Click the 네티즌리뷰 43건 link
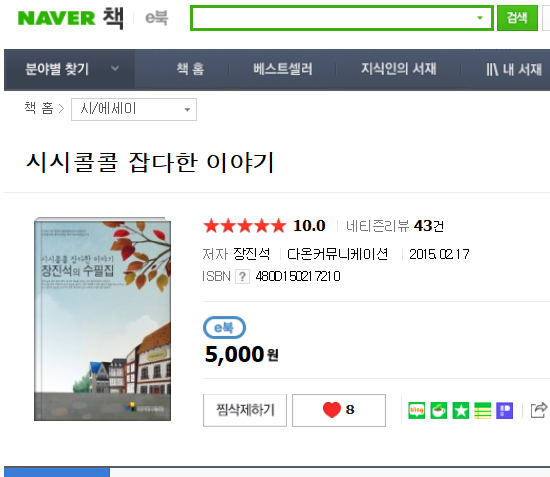The height and width of the screenshot is (477, 550). [x=395, y=226]
